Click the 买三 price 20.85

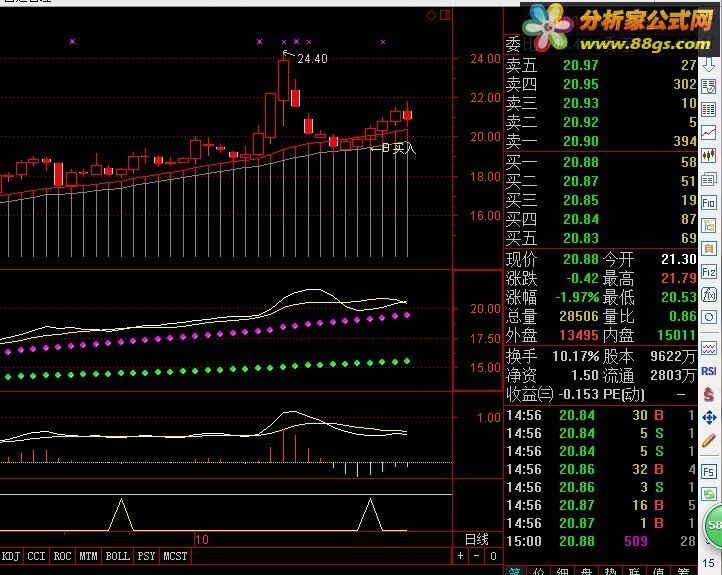(x=581, y=200)
